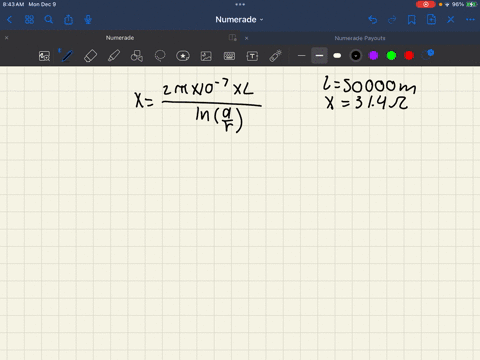Start audio recording with microphone icon

(88, 20)
